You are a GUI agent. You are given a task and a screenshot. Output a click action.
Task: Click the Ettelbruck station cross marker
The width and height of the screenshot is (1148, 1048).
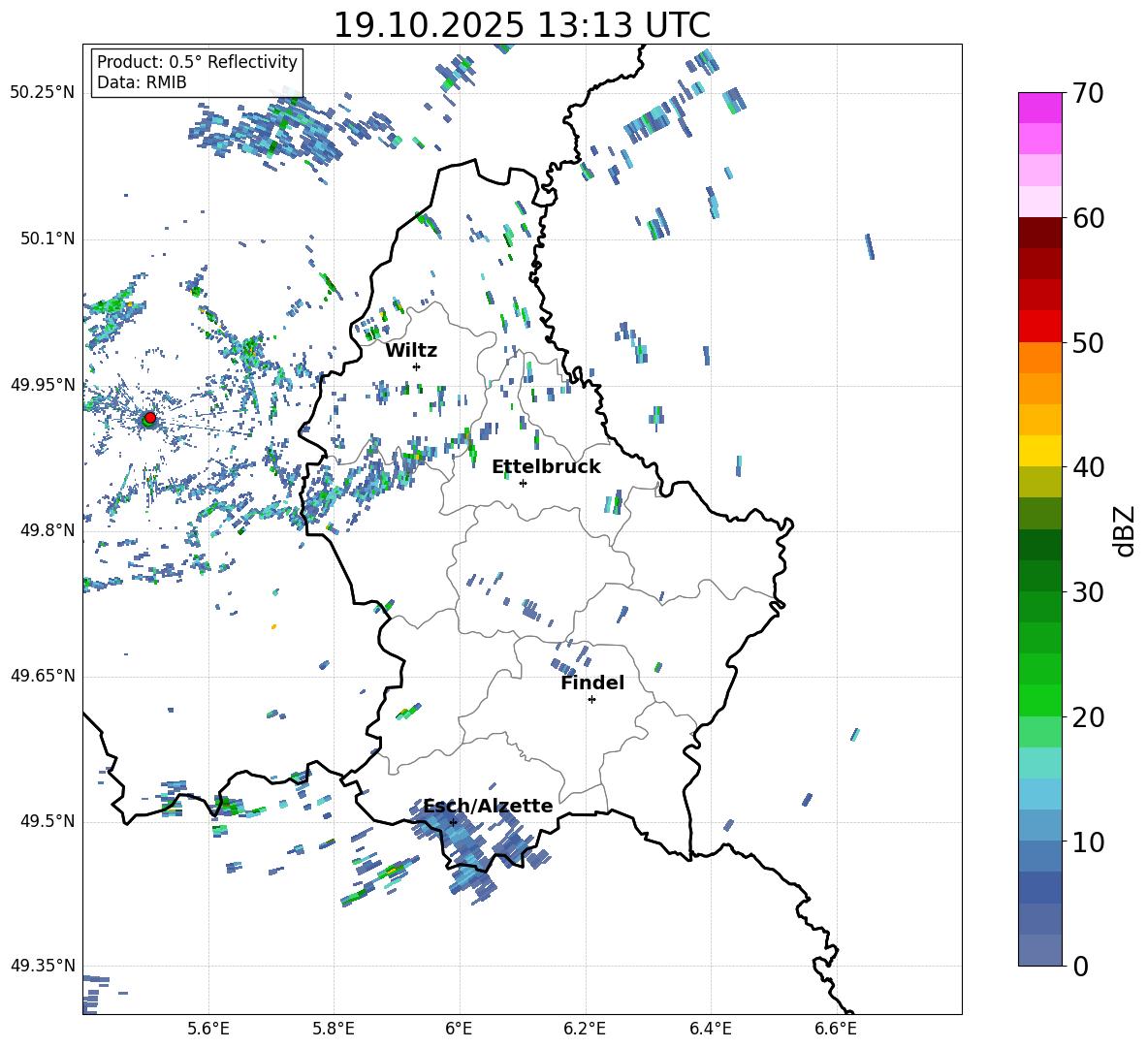point(523,483)
